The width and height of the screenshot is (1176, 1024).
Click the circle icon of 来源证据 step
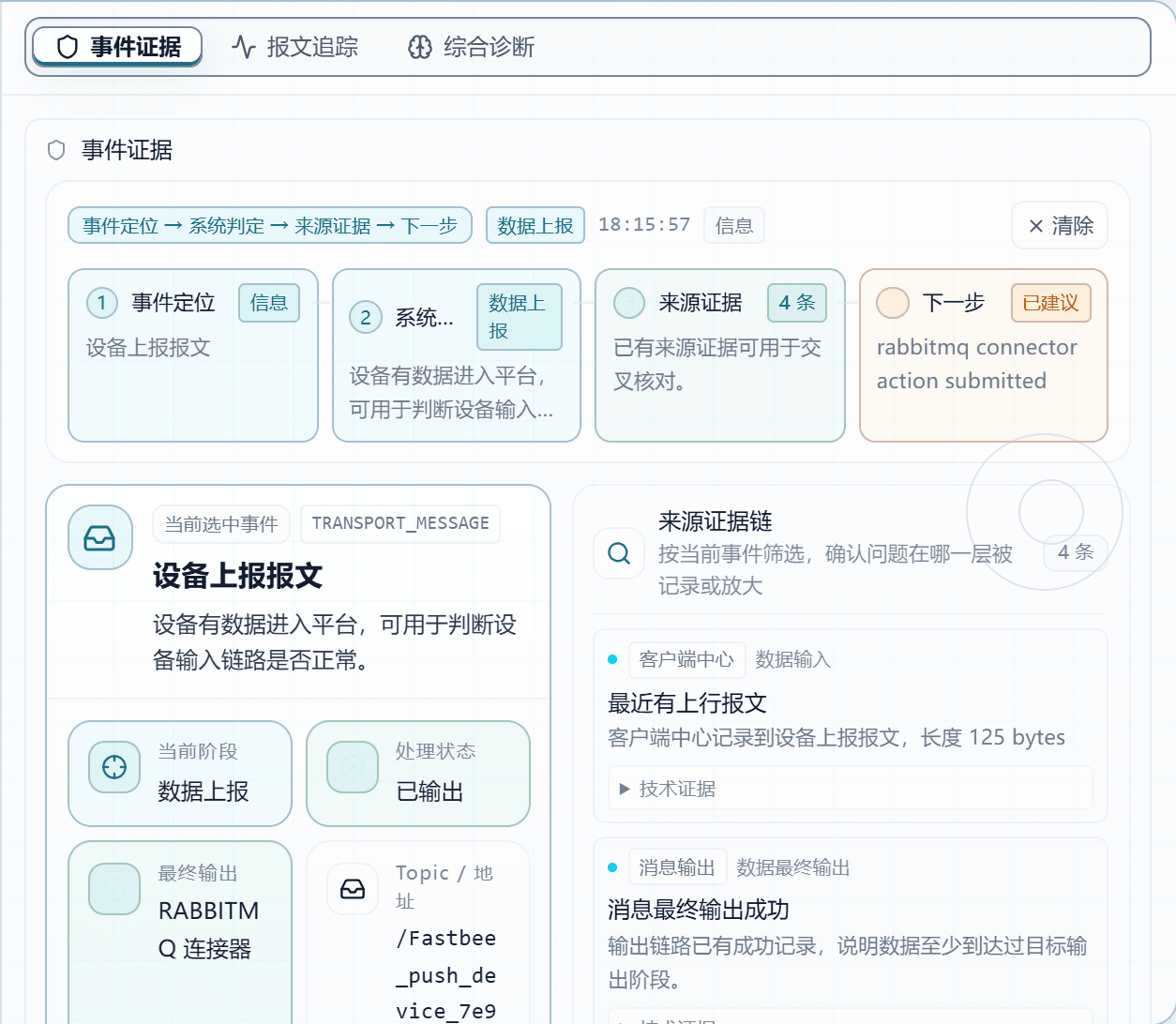point(629,303)
